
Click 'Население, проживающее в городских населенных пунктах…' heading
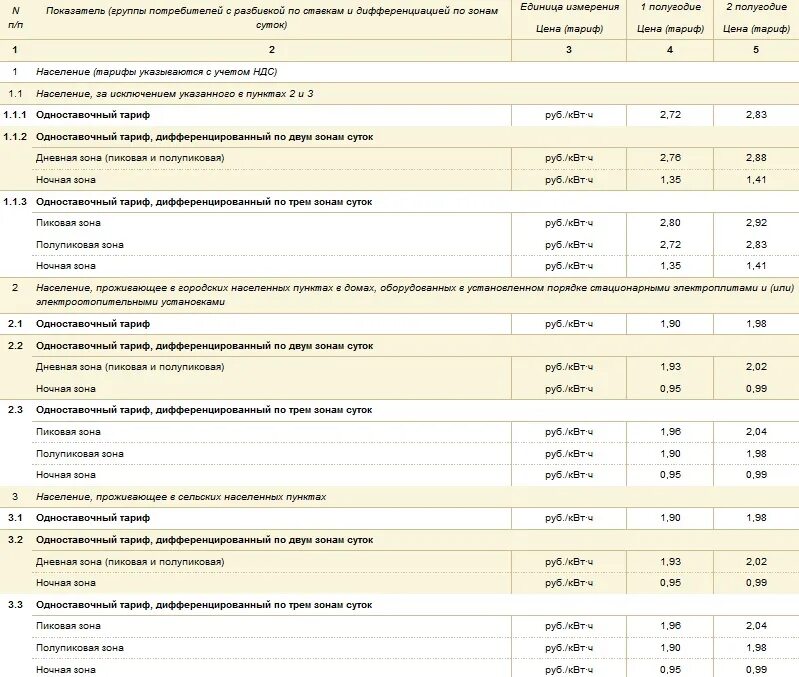pos(415,295)
